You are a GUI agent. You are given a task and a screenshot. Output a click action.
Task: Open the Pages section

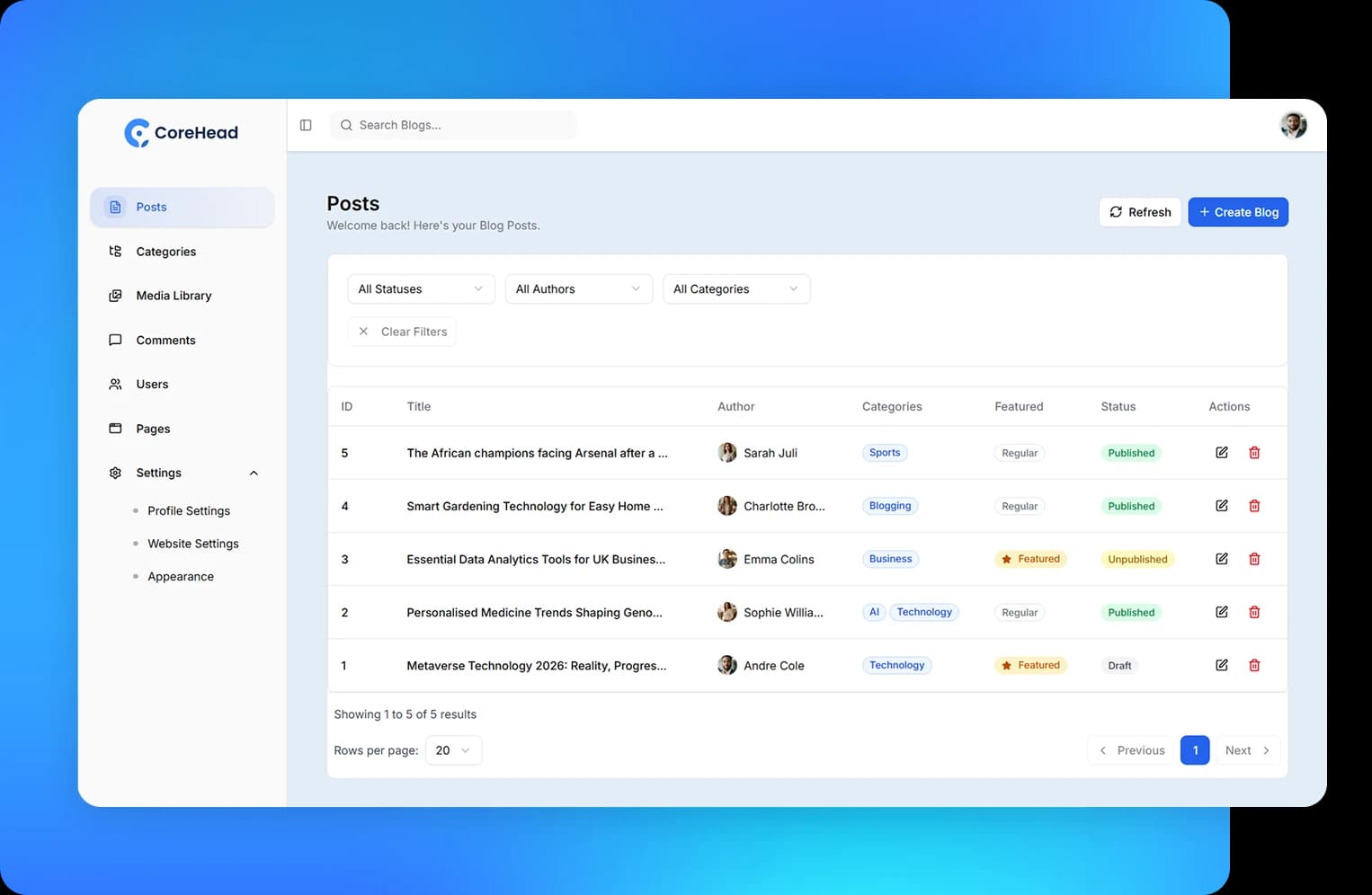pyautogui.click(x=153, y=429)
